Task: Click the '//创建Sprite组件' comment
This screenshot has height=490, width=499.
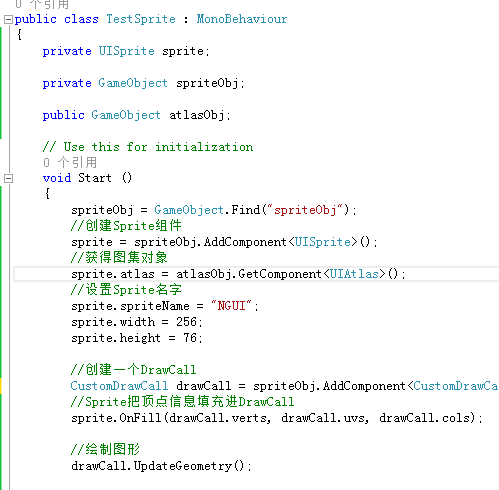Action: click(126, 226)
